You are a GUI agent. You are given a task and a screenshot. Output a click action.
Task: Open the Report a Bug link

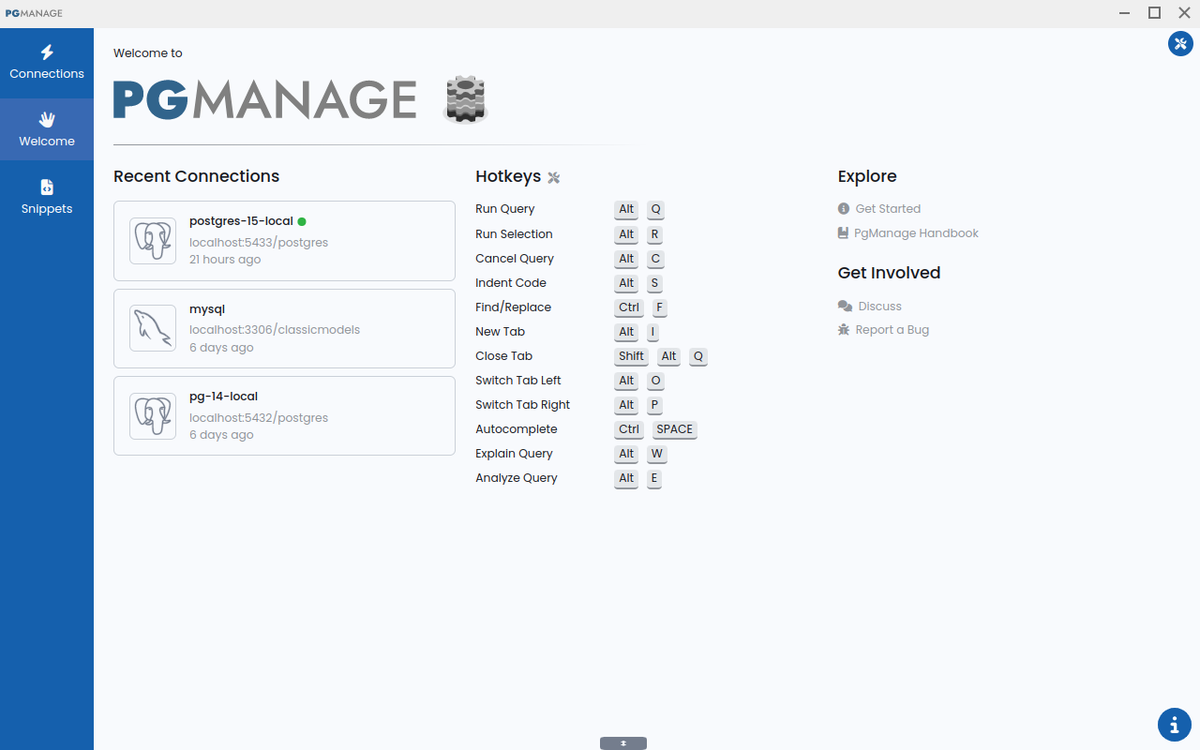892,330
